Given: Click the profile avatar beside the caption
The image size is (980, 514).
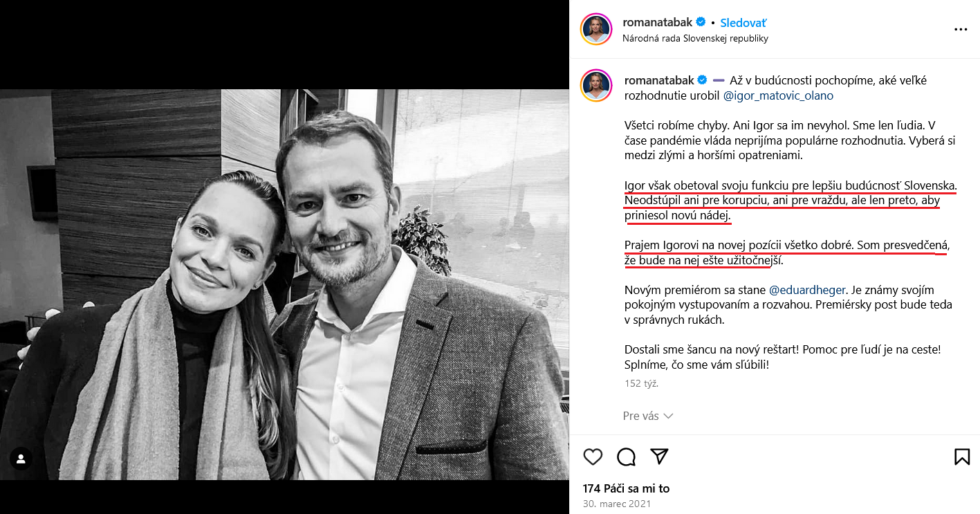Looking at the screenshot, I should pos(596,87).
